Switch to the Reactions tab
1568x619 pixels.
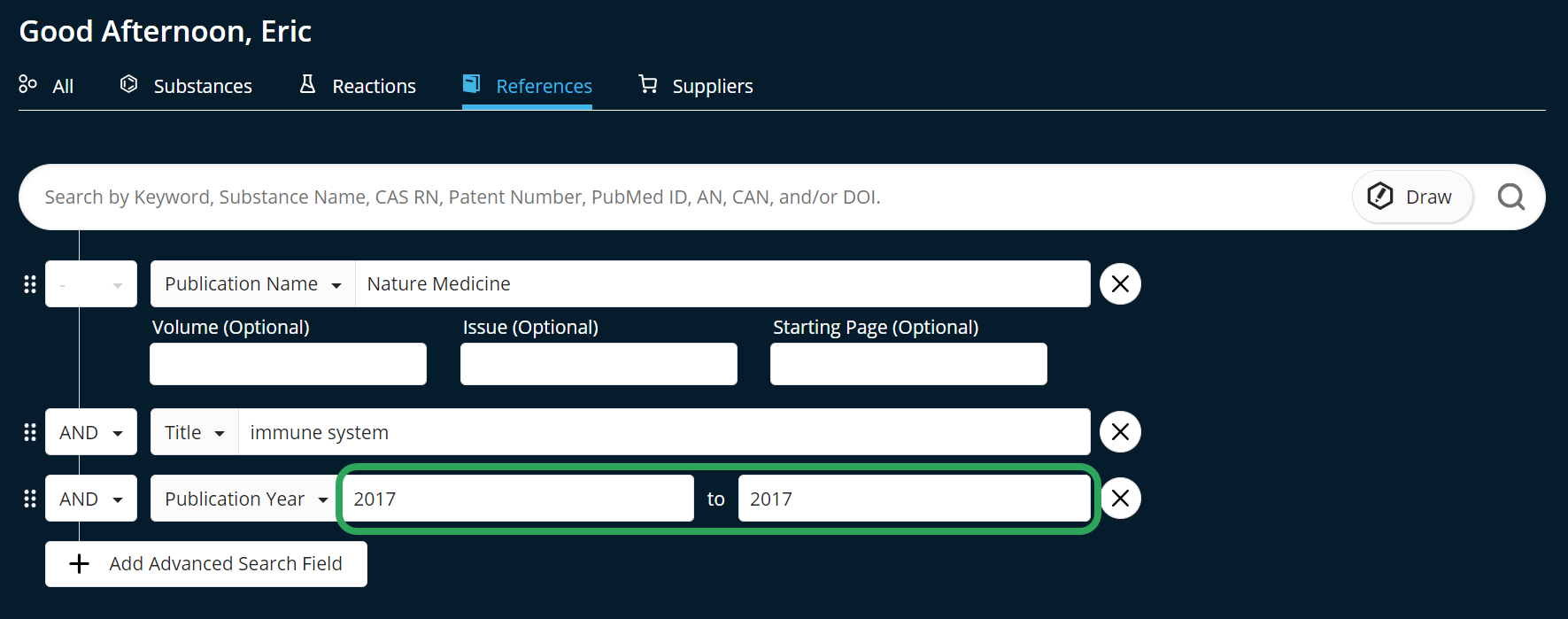tap(358, 86)
